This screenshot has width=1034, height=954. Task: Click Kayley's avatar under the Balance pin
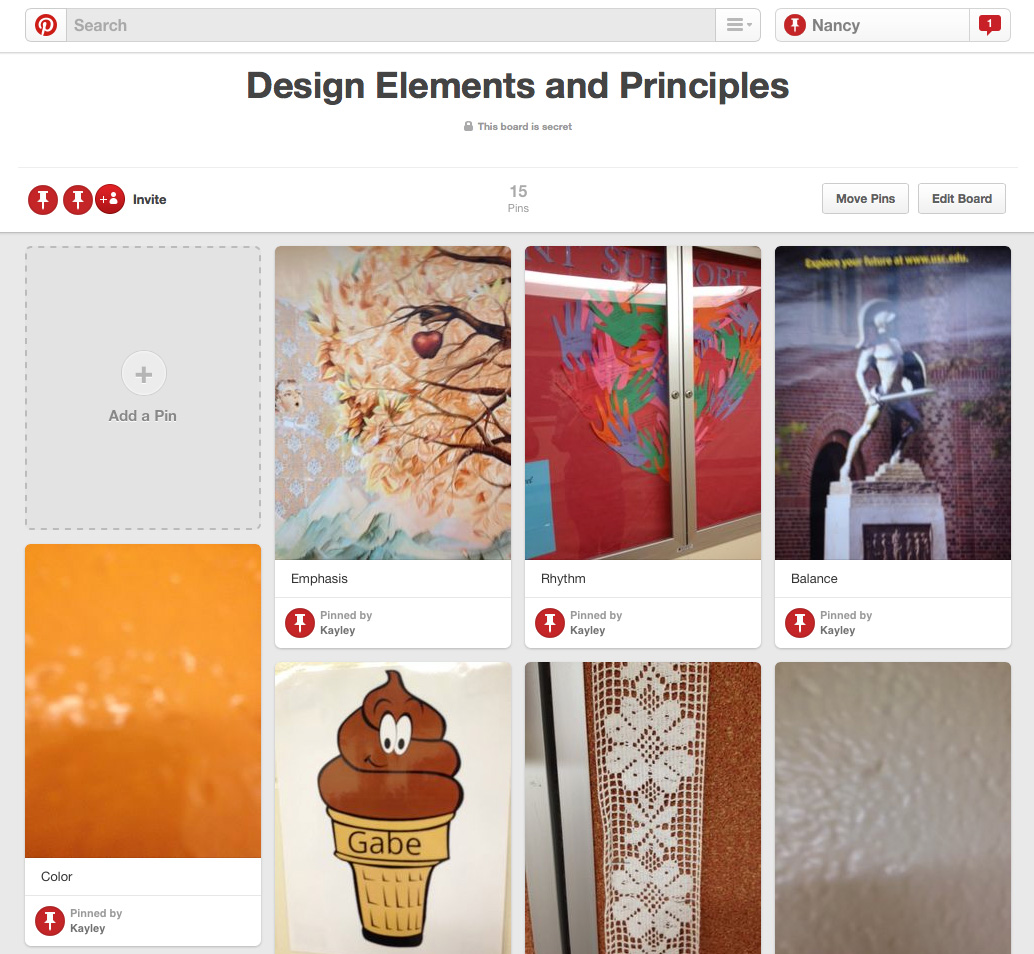pos(800,622)
